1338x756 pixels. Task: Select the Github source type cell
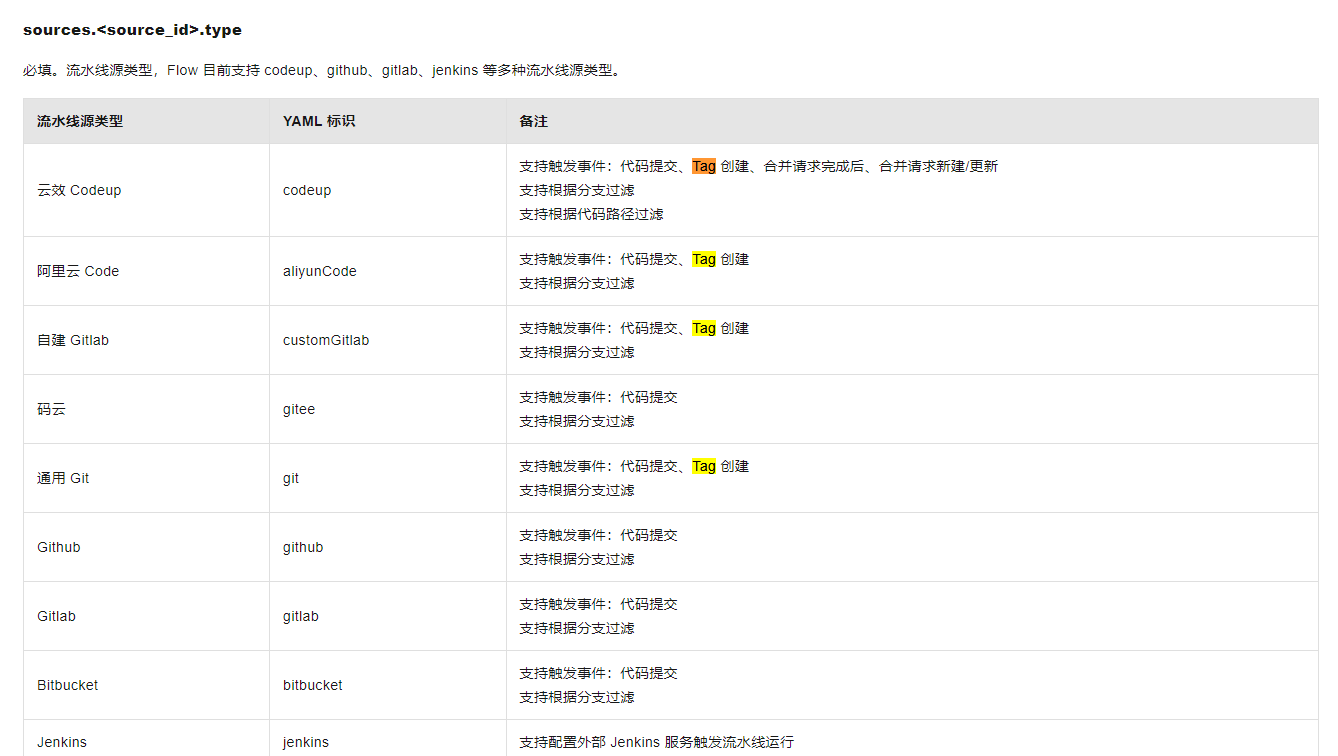146,547
